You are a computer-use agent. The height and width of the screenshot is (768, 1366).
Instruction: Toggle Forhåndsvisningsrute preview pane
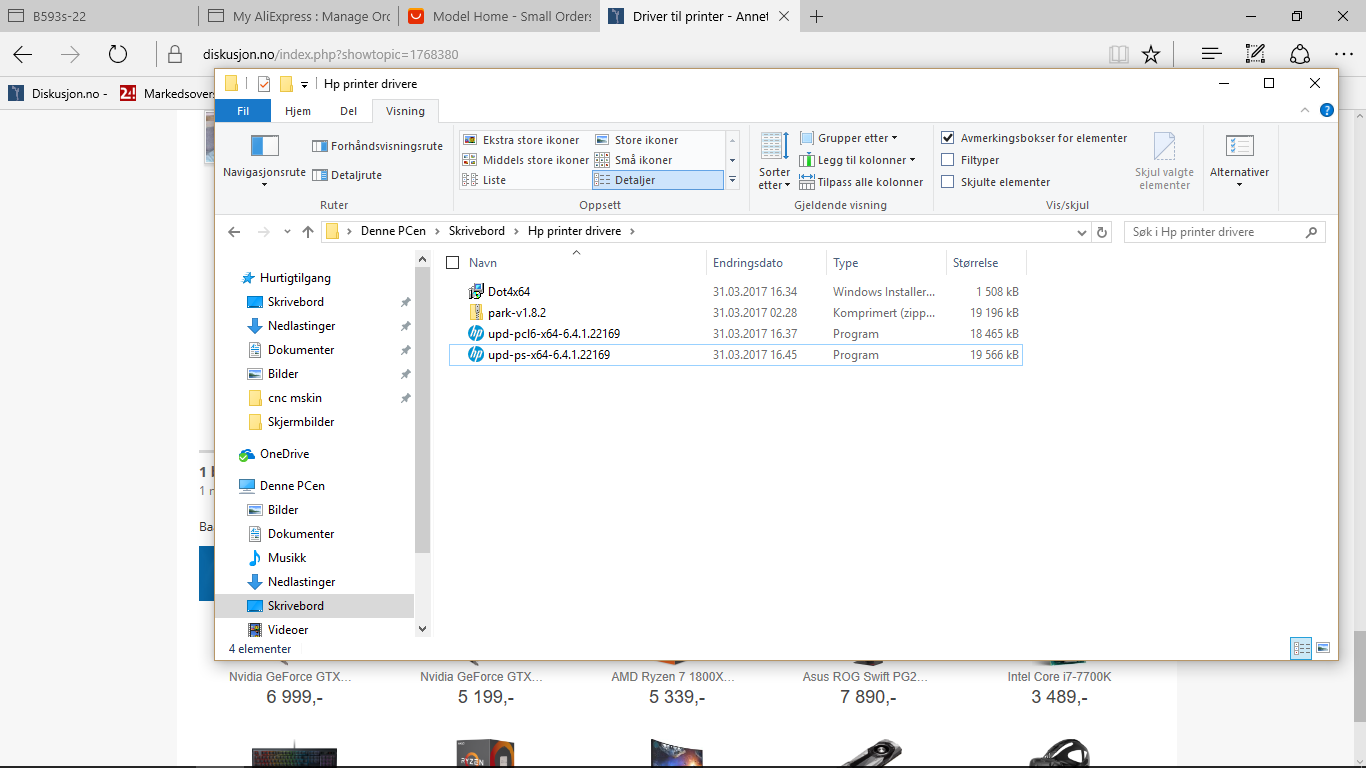tap(377, 146)
